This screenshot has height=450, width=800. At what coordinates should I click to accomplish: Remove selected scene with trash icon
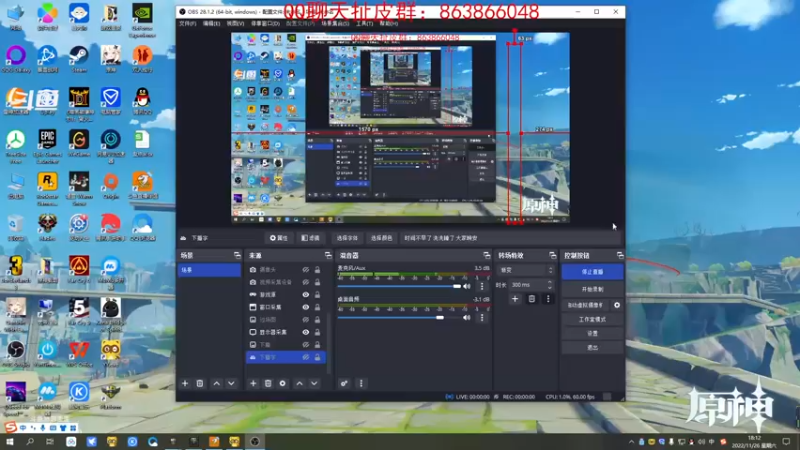point(200,383)
